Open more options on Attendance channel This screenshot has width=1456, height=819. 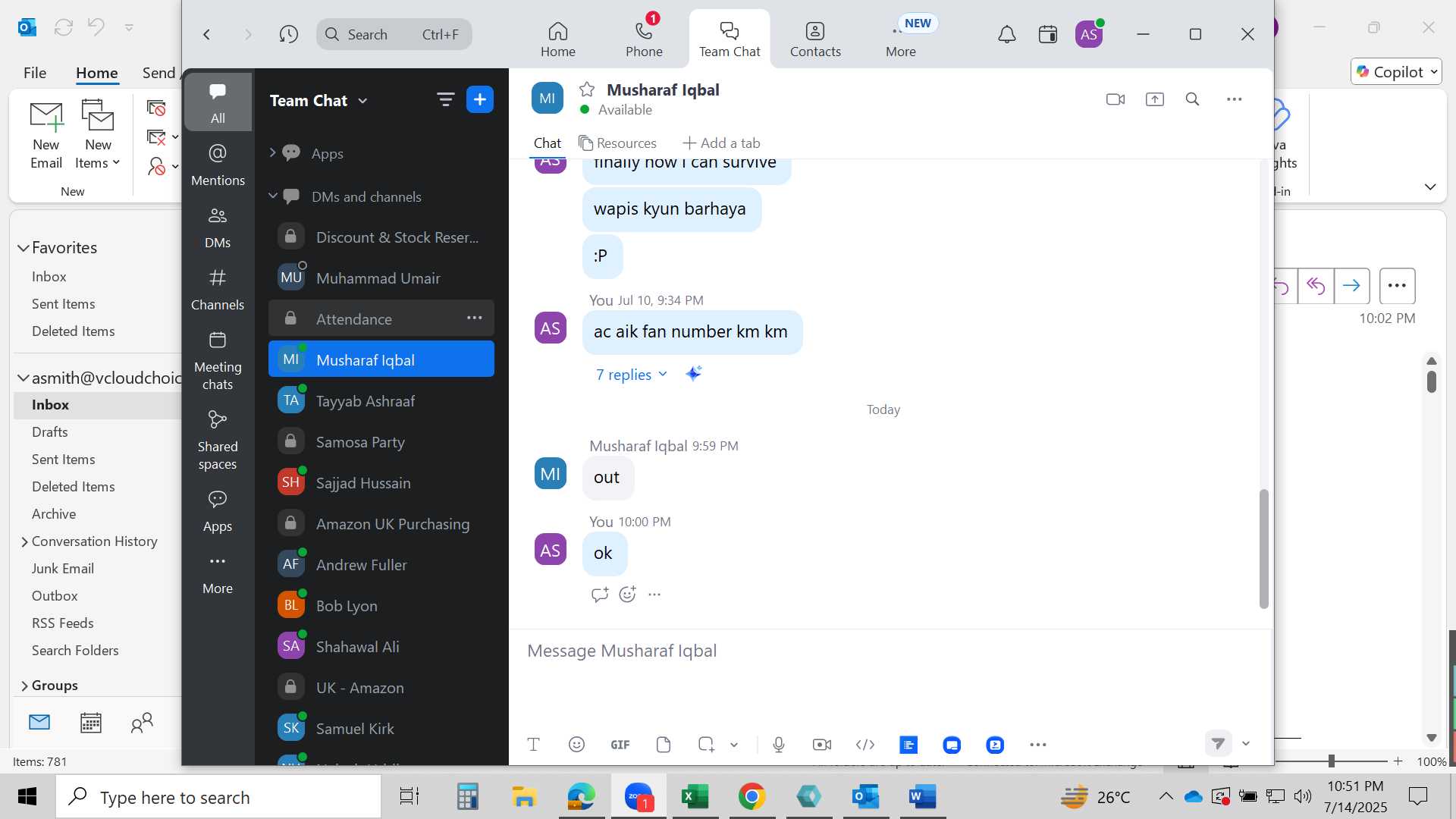[475, 318]
